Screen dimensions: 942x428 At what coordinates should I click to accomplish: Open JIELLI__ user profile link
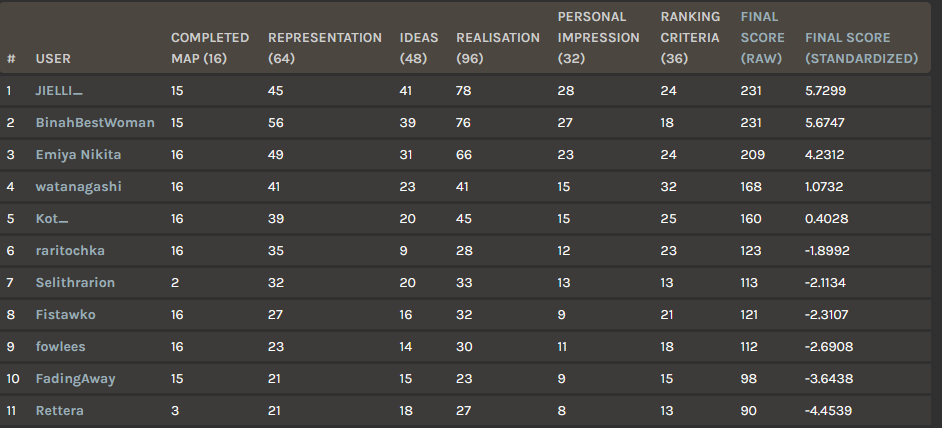click(59, 91)
